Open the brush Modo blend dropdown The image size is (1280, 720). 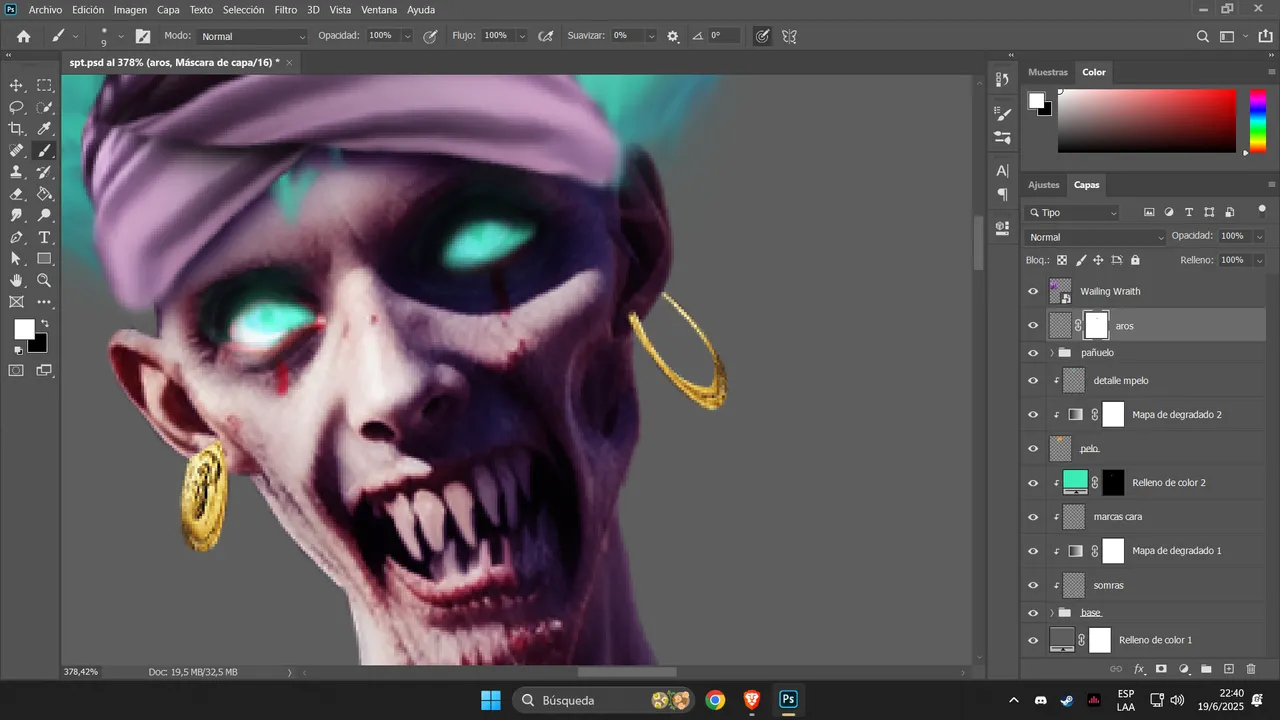[253, 36]
